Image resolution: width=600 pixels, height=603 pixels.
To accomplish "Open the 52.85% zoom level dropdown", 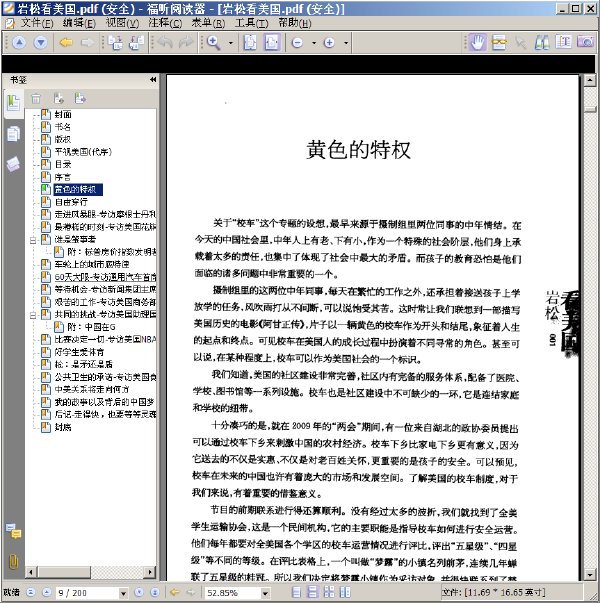I will [x=265, y=593].
